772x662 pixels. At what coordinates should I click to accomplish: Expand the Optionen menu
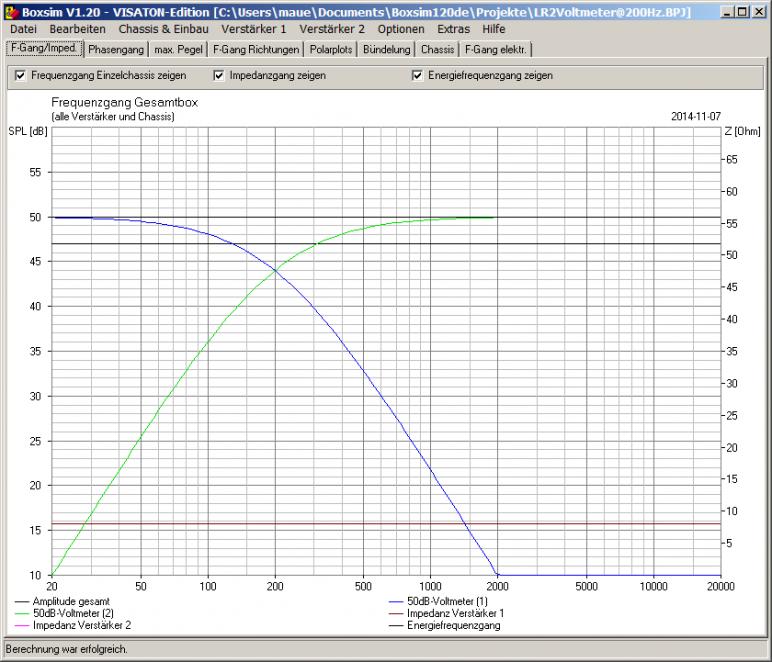tap(401, 30)
